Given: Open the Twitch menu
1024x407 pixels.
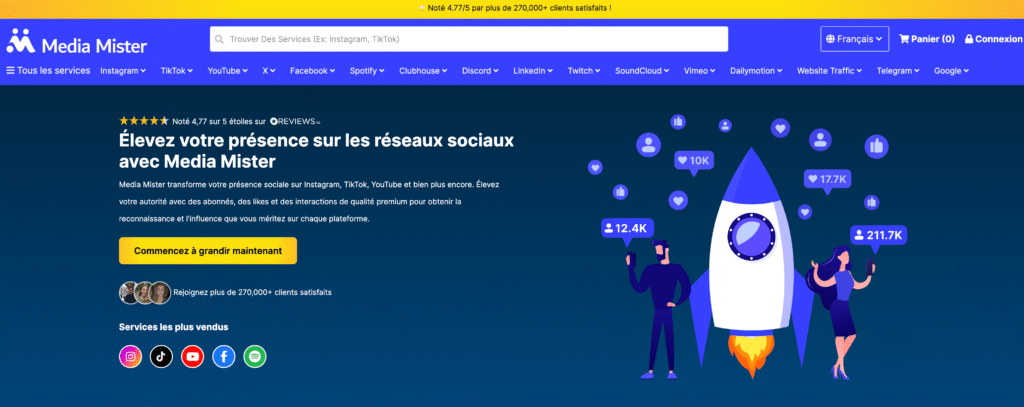Looking at the screenshot, I should (584, 71).
